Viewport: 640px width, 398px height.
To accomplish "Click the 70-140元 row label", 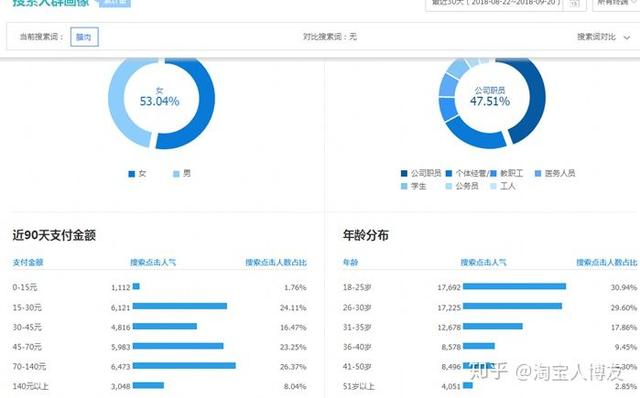I will tap(29, 367).
